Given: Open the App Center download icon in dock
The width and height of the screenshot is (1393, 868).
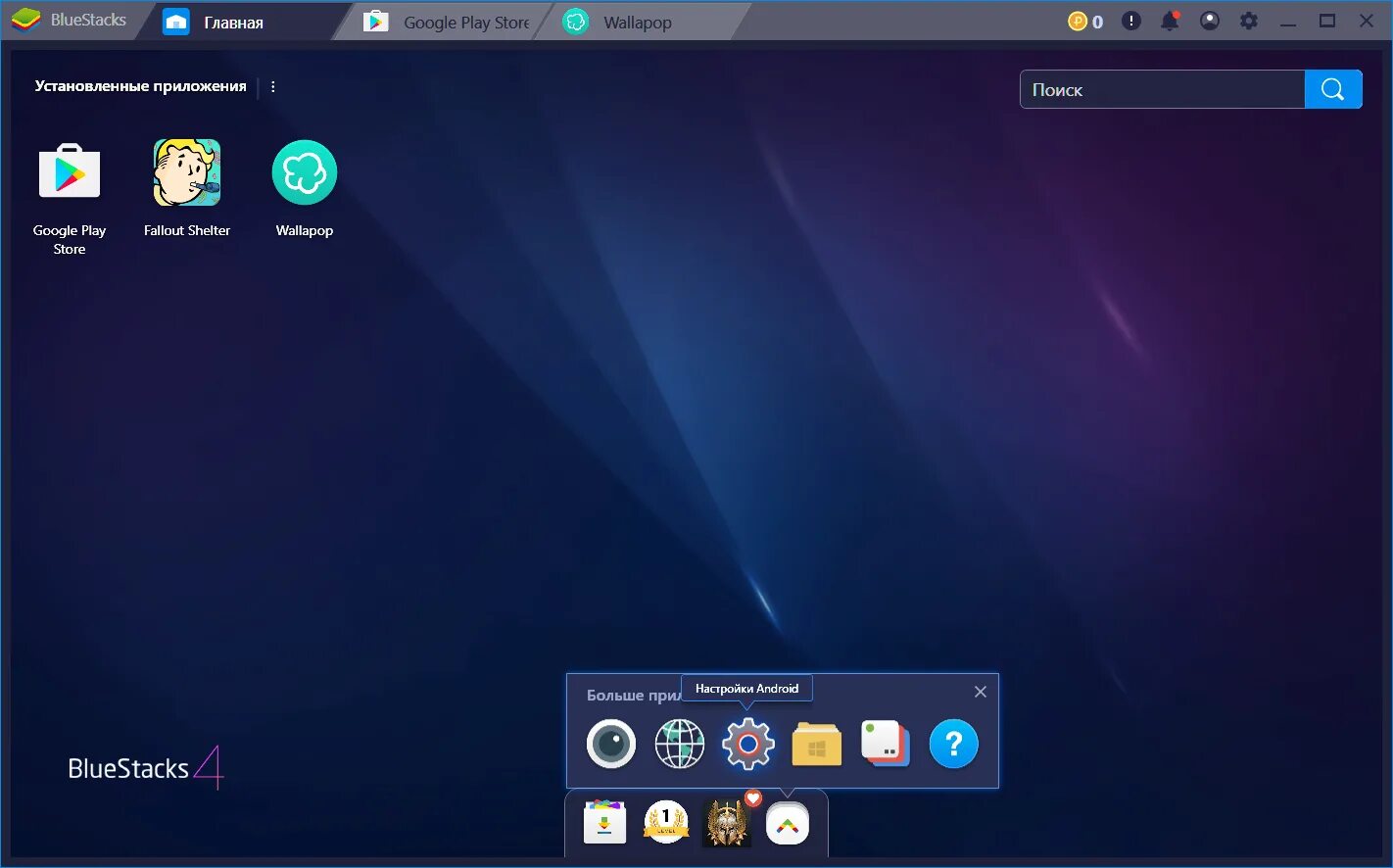Looking at the screenshot, I should click(604, 823).
